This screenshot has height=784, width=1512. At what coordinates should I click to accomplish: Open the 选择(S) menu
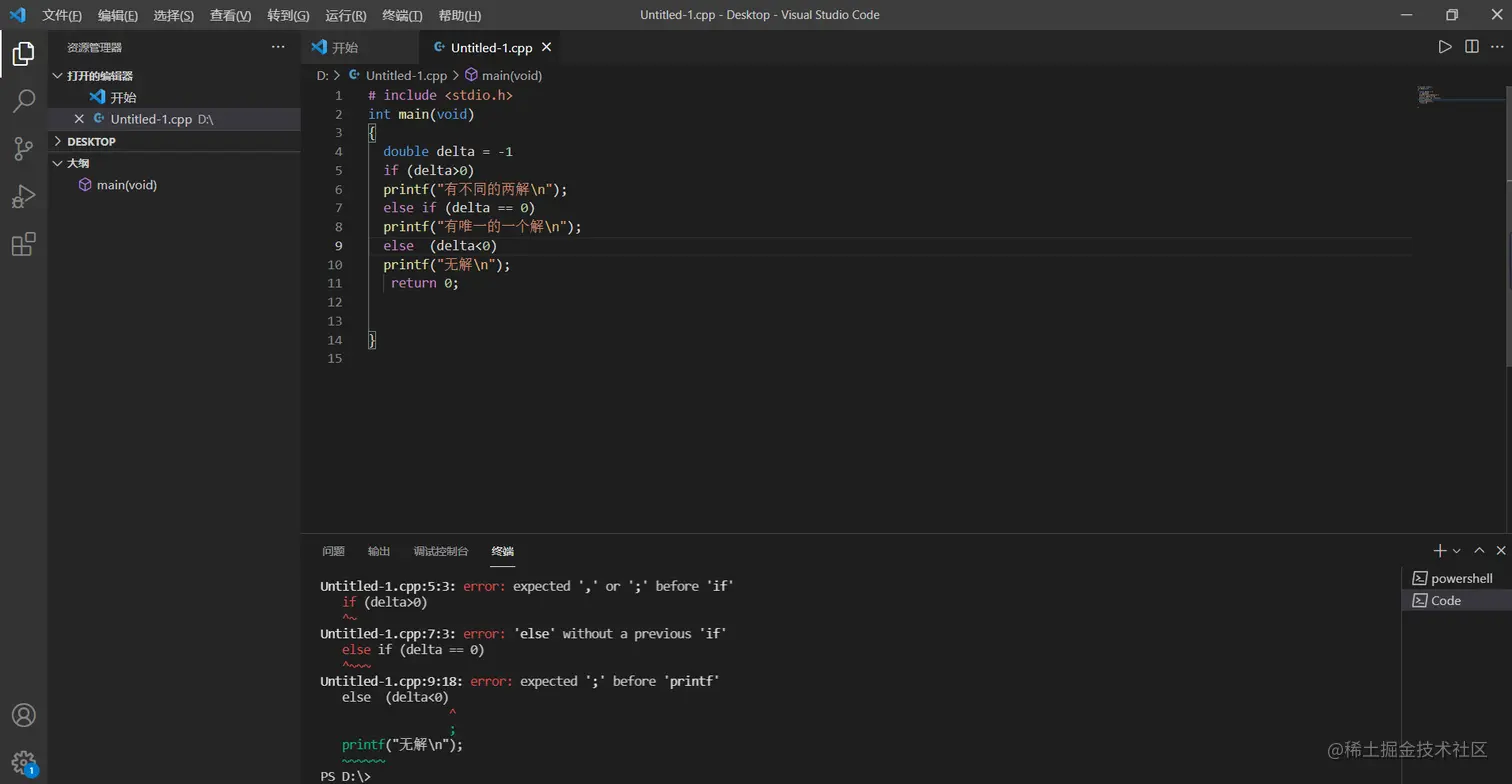(174, 15)
